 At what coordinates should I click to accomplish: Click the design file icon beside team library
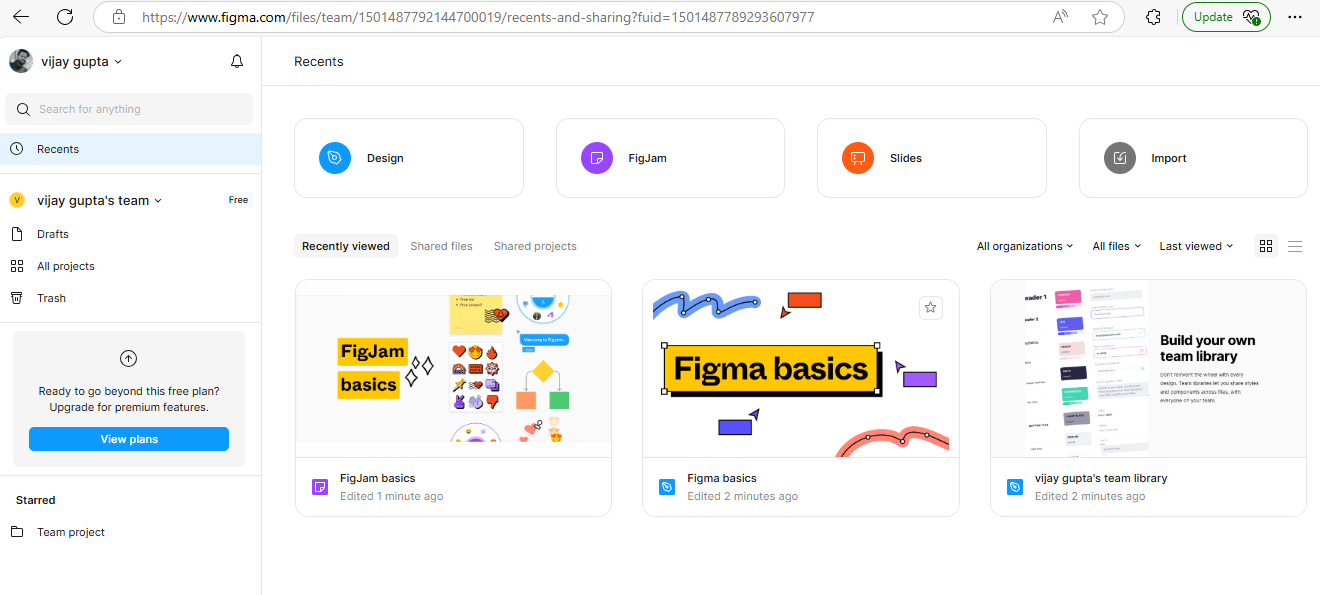click(x=1015, y=487)
